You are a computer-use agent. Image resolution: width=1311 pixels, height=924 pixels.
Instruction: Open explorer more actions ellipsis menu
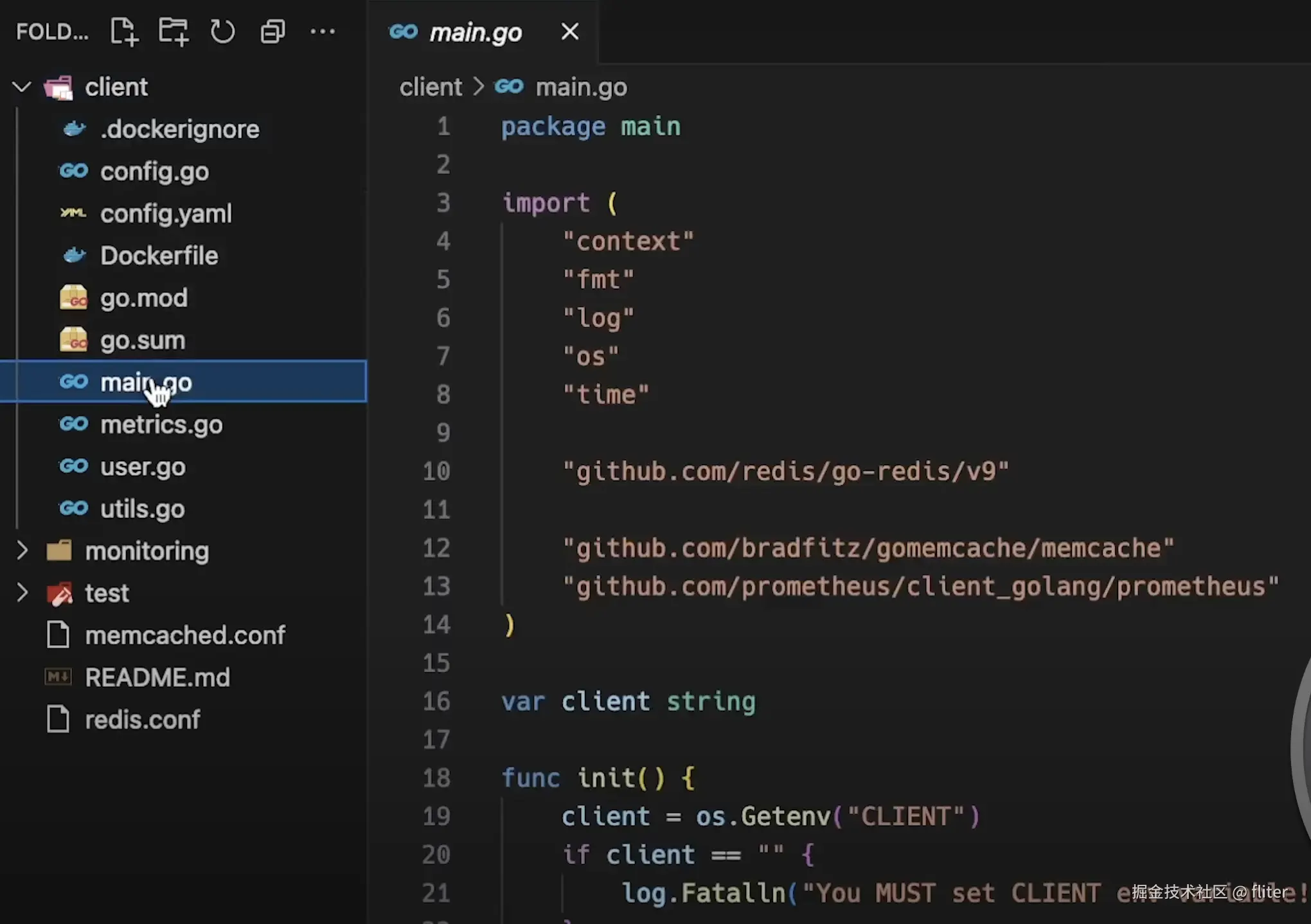[323, 31]
